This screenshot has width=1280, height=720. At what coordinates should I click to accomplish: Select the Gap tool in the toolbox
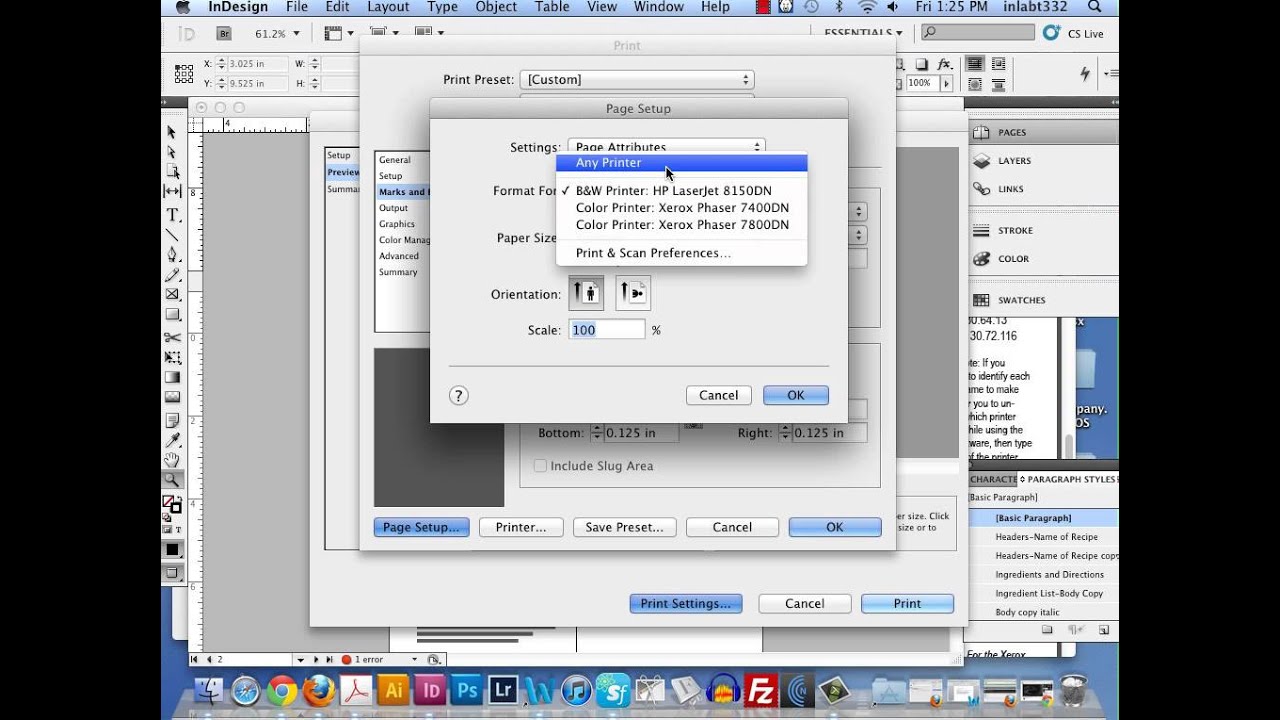point(172,191)
